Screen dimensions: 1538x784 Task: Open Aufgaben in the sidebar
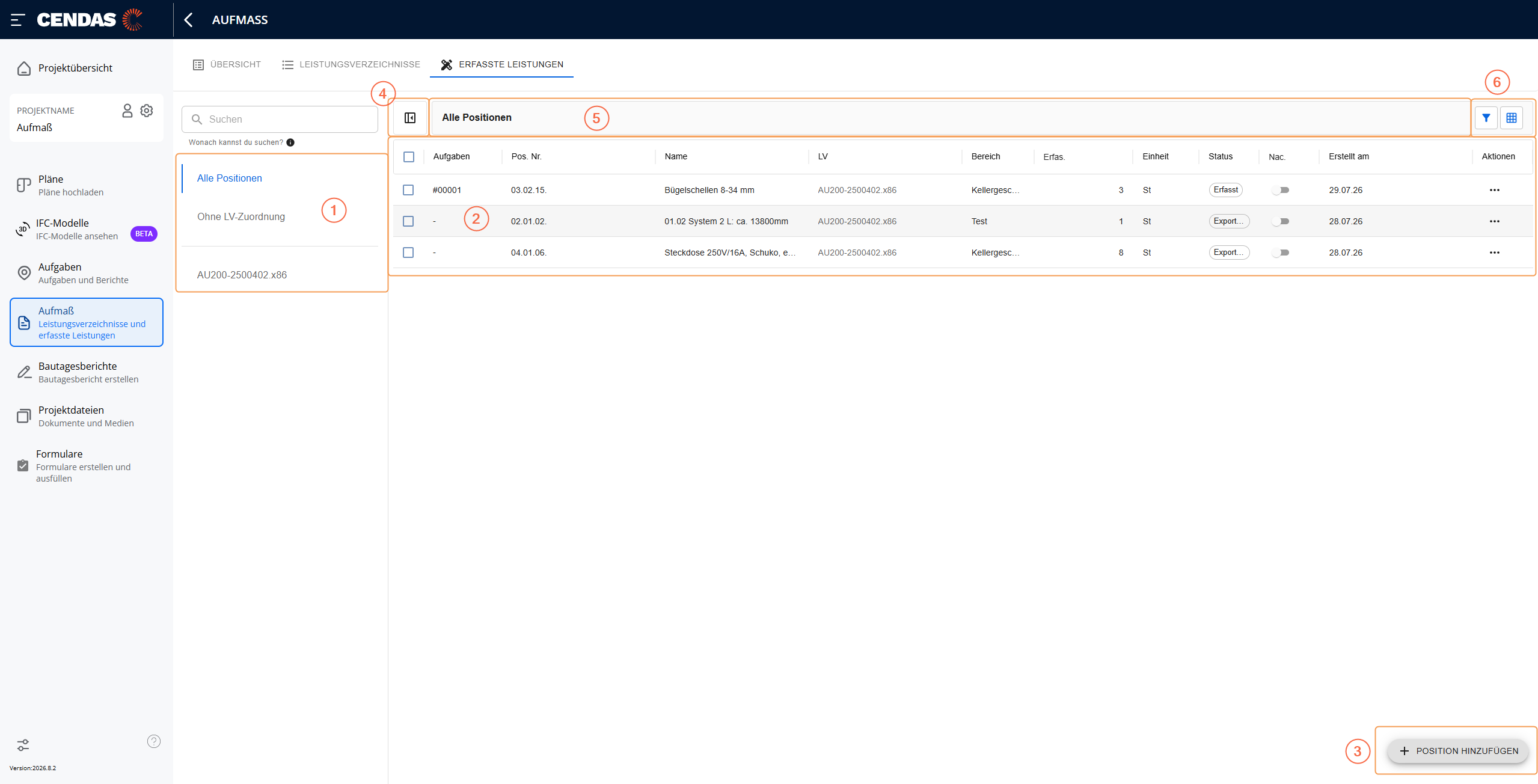[x=87, y=273]
